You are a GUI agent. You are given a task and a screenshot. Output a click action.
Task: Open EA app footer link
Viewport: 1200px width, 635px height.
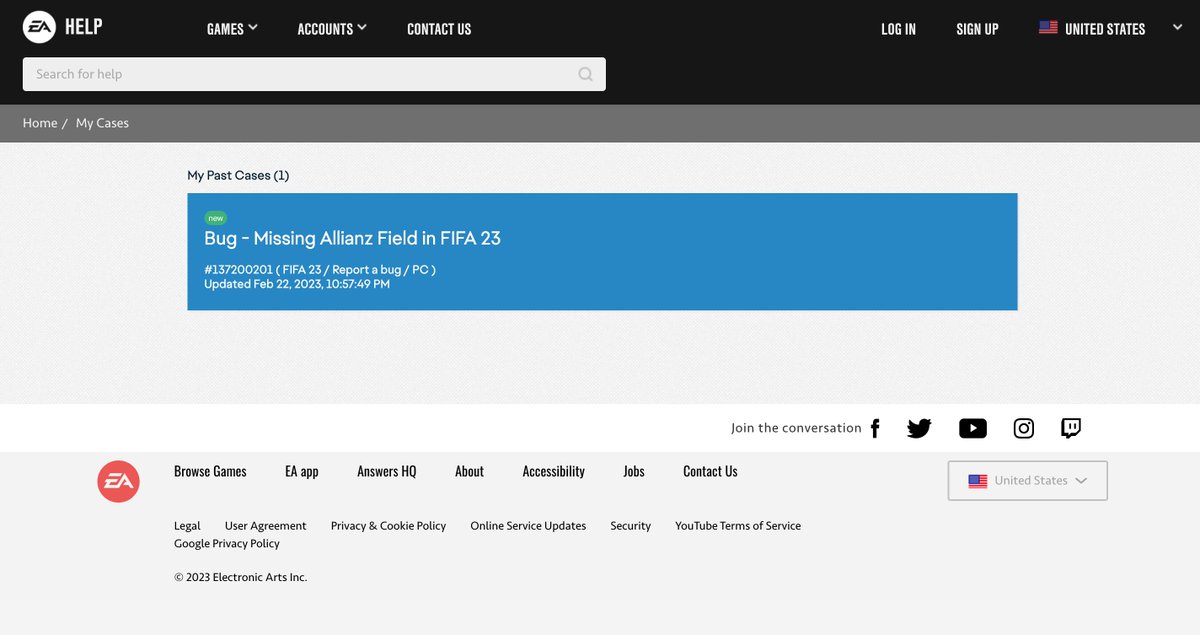302,471
